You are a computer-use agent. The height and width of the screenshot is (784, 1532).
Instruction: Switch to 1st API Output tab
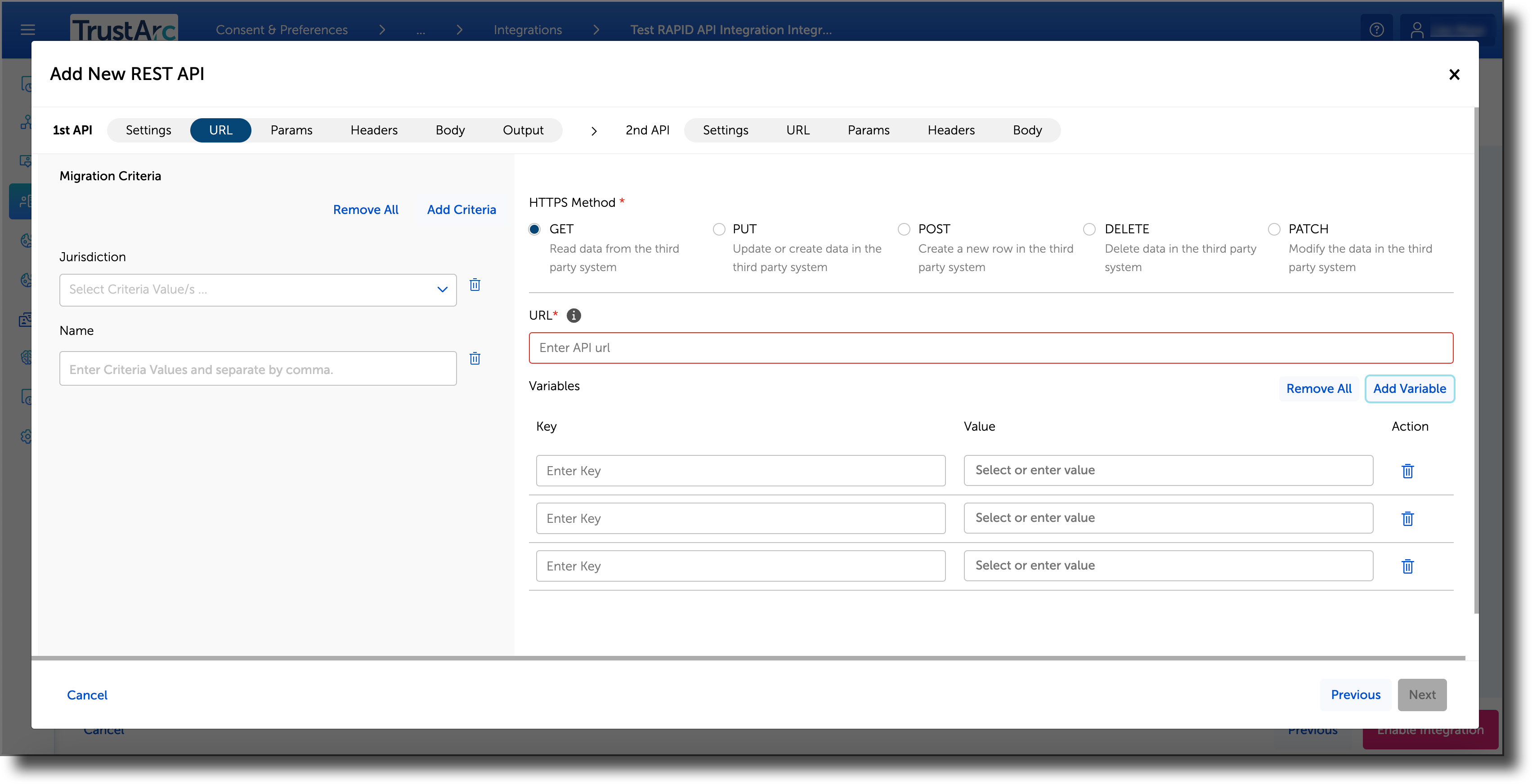pos(523,130)
